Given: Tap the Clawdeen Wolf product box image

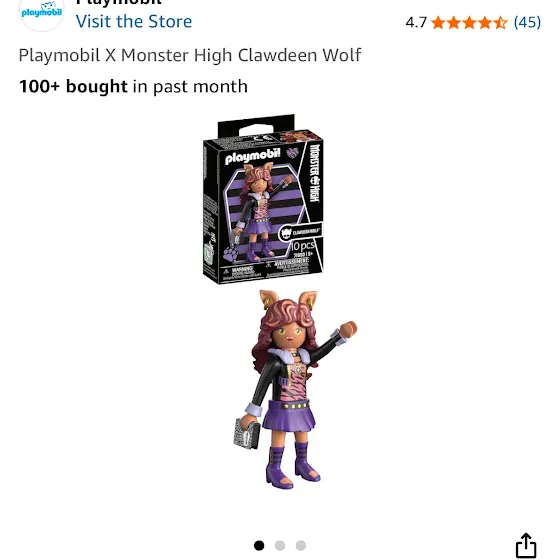Looking at the screenshot, I should [263, 199].
